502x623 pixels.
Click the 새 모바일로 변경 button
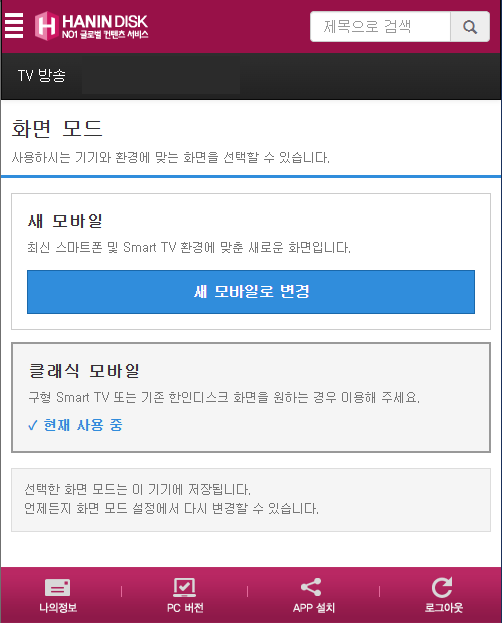251,292
